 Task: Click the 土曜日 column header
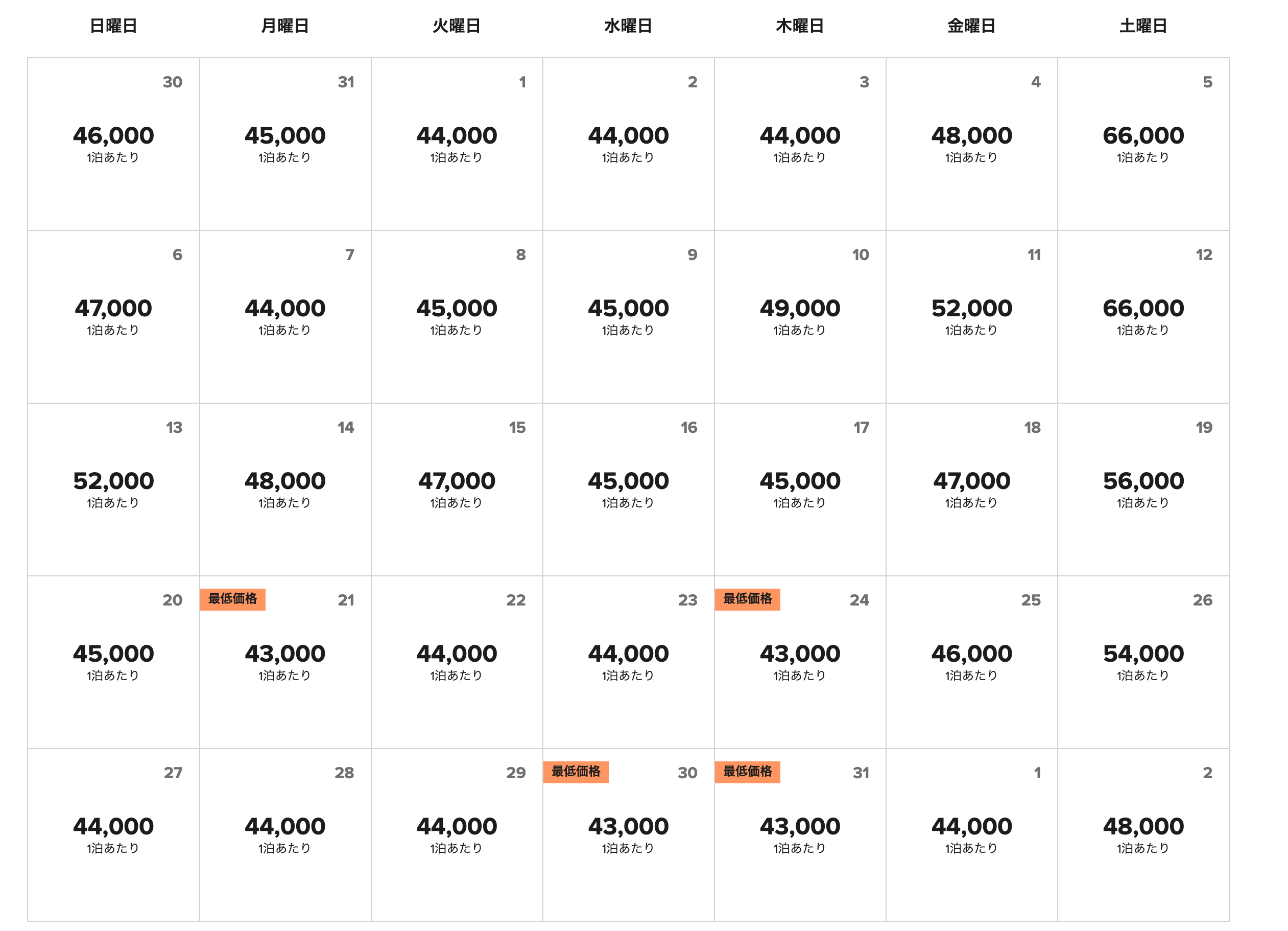tap(1143, 26)
